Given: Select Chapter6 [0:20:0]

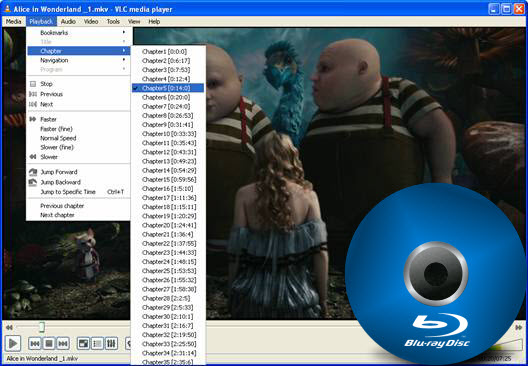Looking at the screenshot, I should [168, 97].
